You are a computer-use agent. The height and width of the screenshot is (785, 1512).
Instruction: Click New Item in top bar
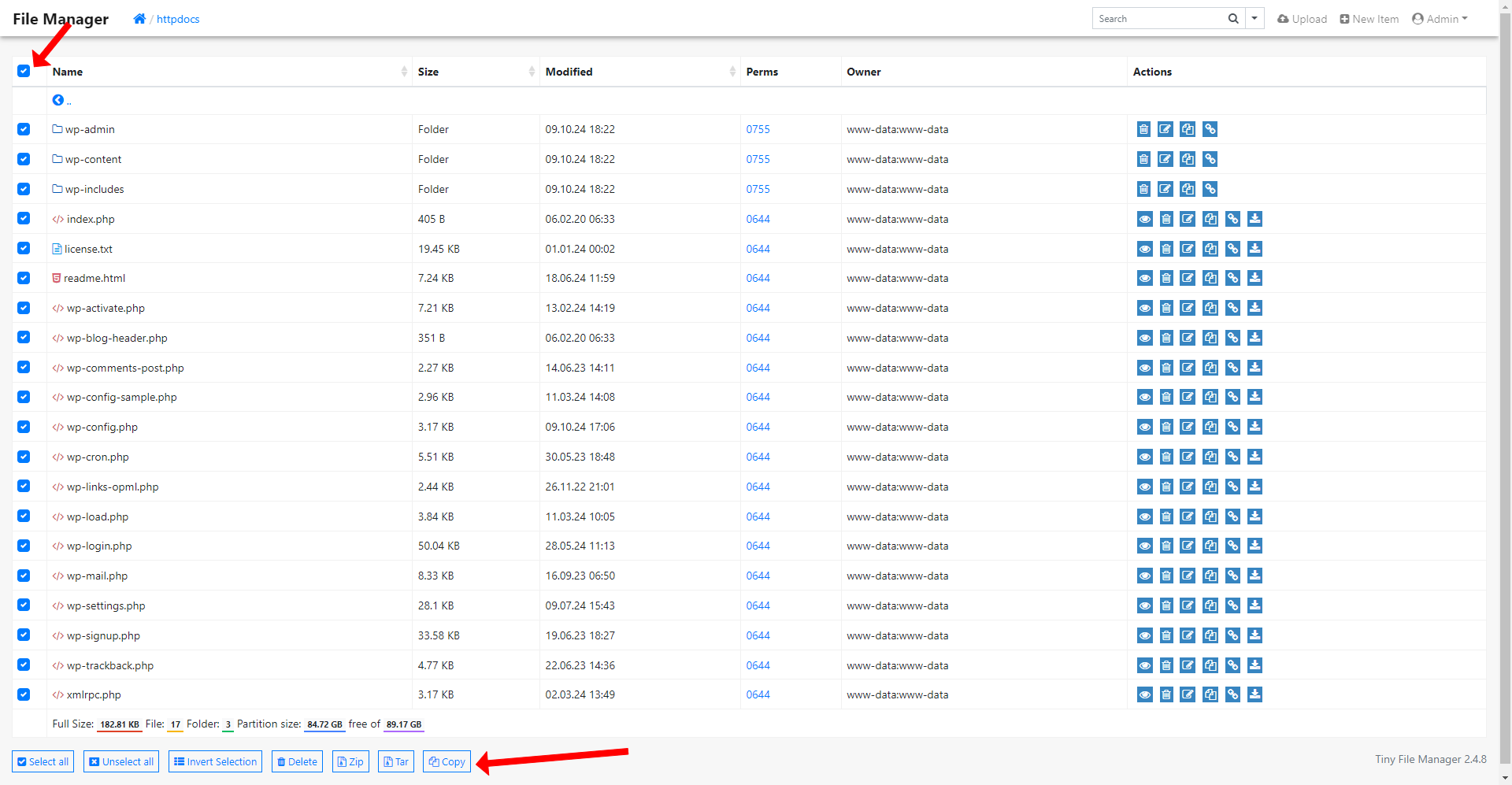(x=1369, y=19)
